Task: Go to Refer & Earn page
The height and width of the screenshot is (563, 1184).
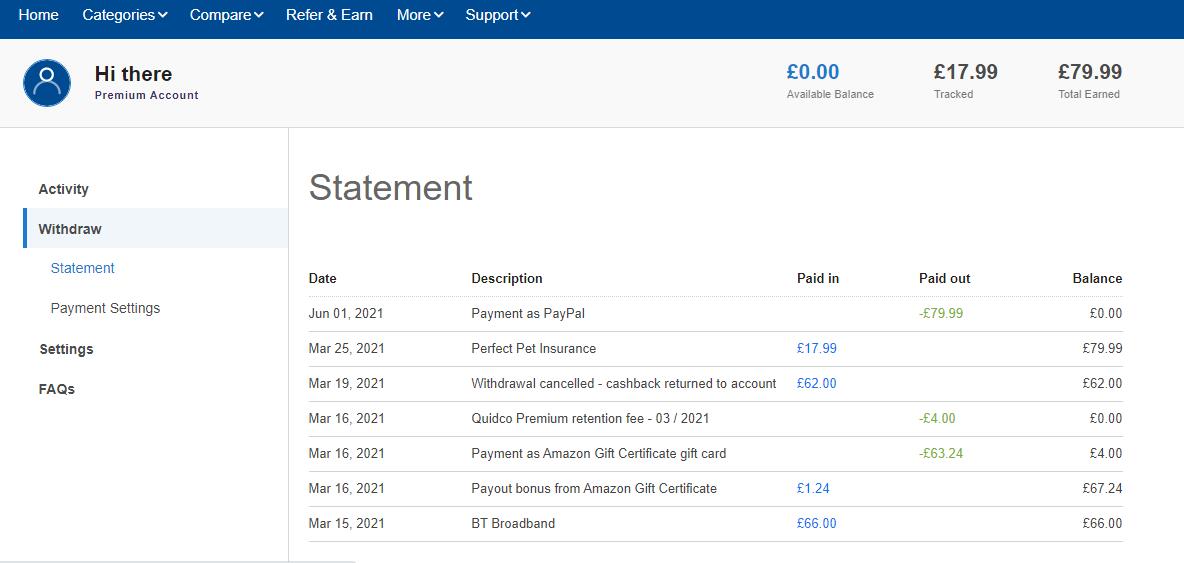Action: pyautogui.click(x=329, y=15)
